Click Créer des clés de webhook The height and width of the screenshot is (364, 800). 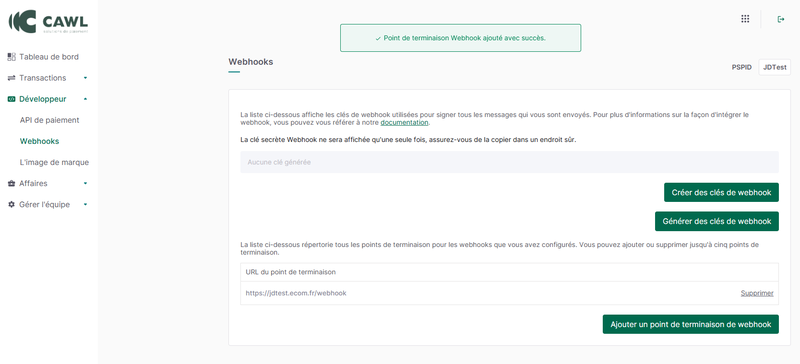(721, 192)
